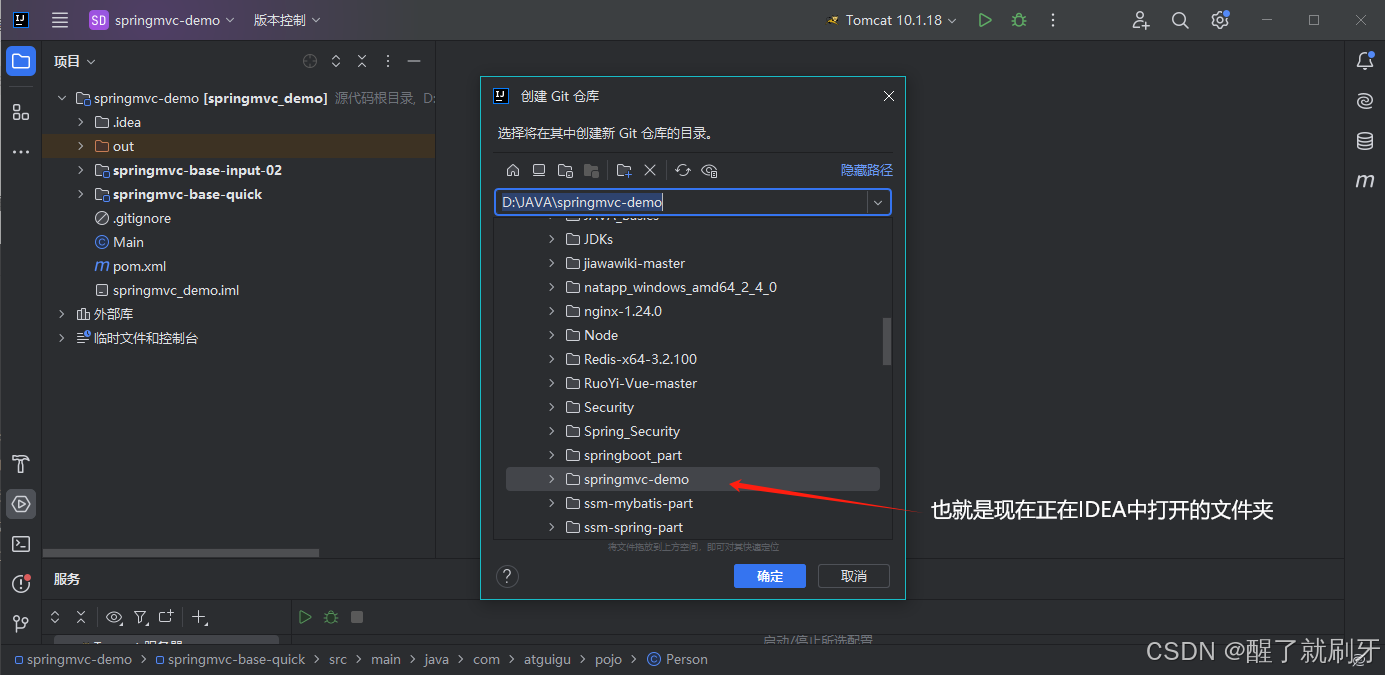Debug Tomcat with the top bug icon
1385x675 pixels.
(1019, 20)
